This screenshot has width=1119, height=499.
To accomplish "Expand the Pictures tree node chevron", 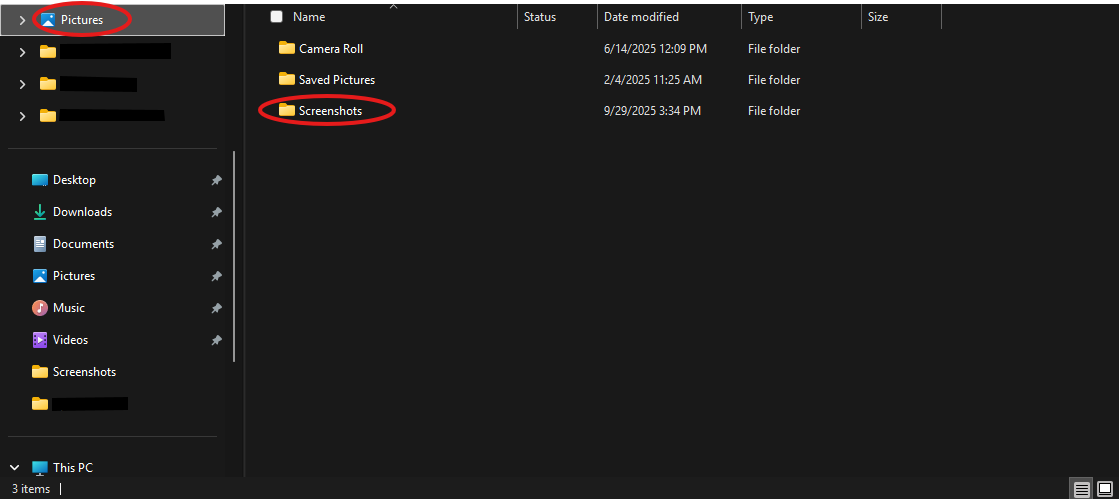I will click(22, 20).
